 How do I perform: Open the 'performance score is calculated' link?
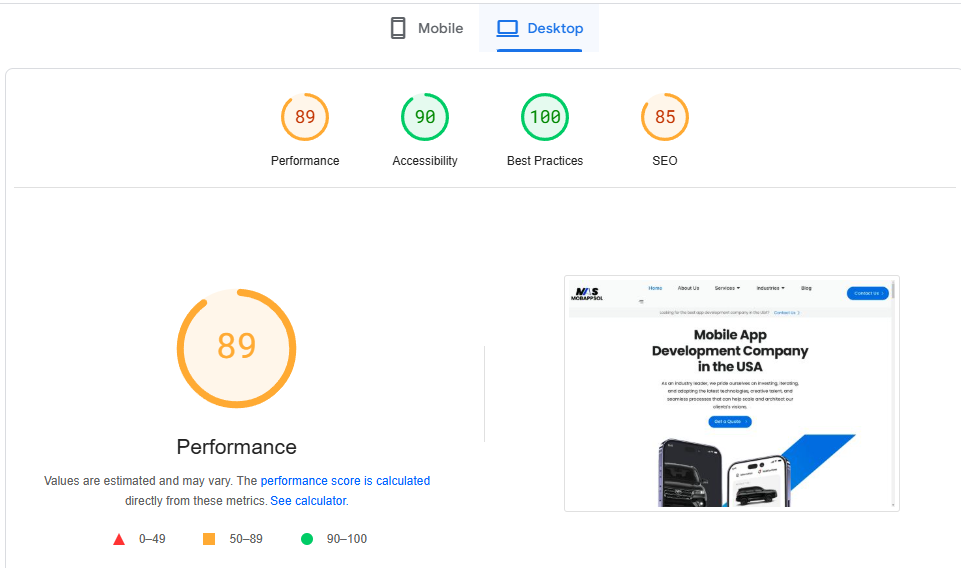pyautogui.click(x=345, y=481)
